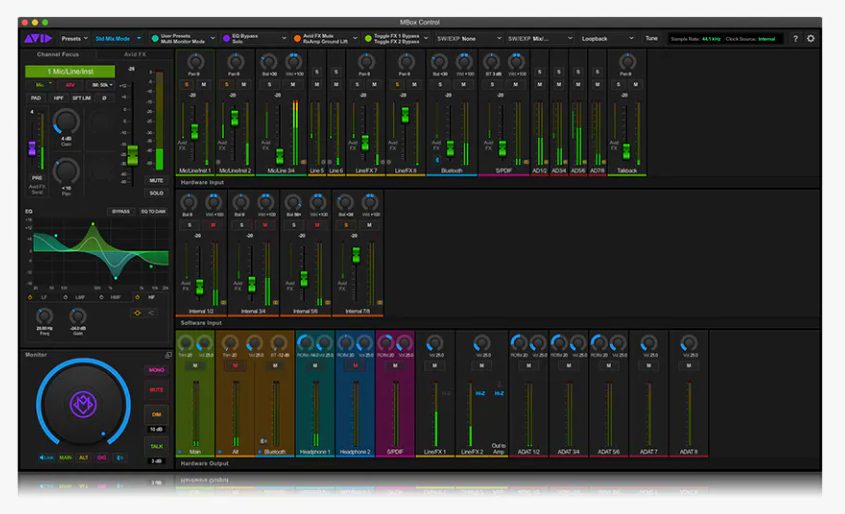
Task: Click the volume knob on LineFX 1 output
Action: coord(434,343)
